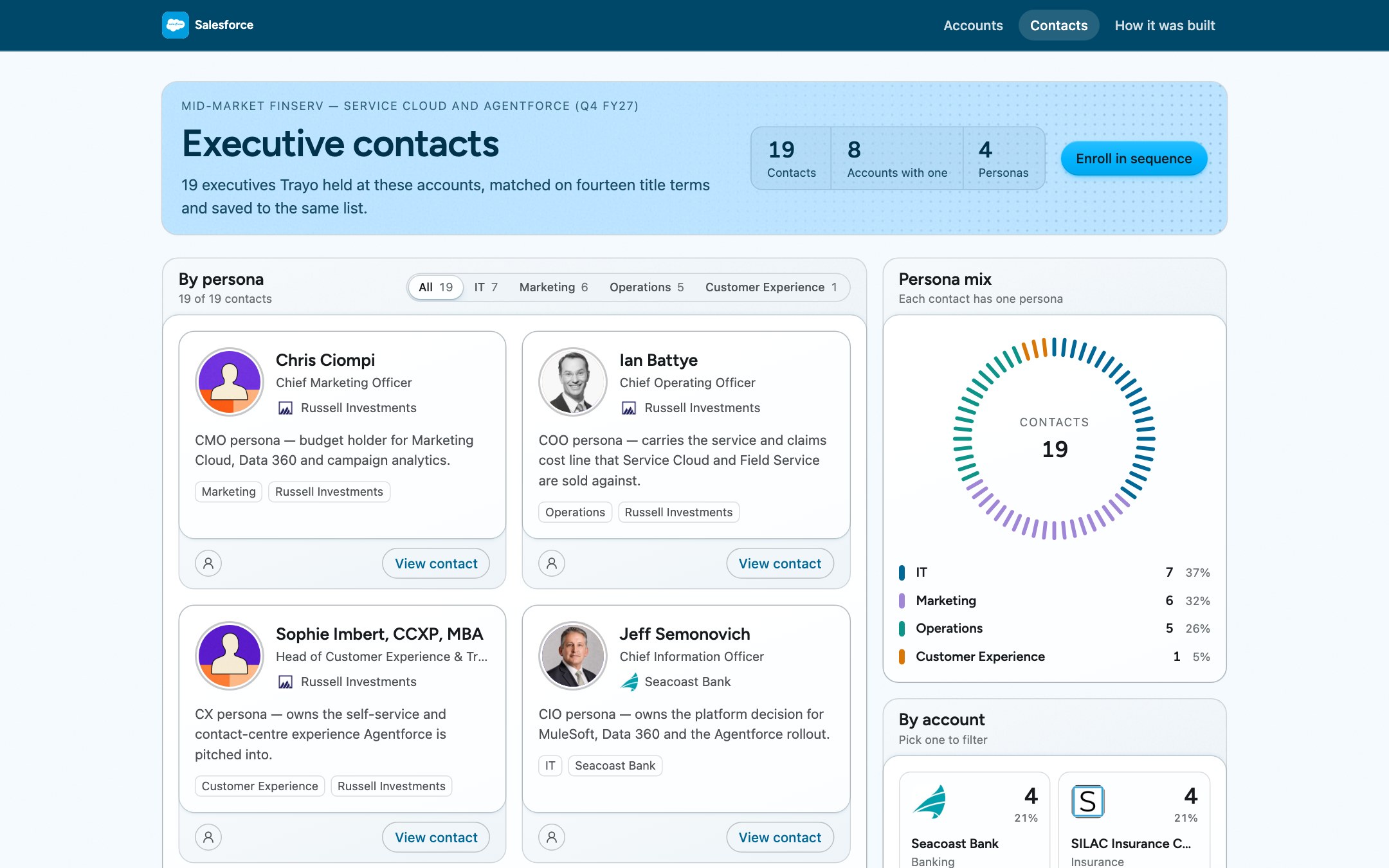
Task: View contact for Sophie Imbert
Action: 436,837
